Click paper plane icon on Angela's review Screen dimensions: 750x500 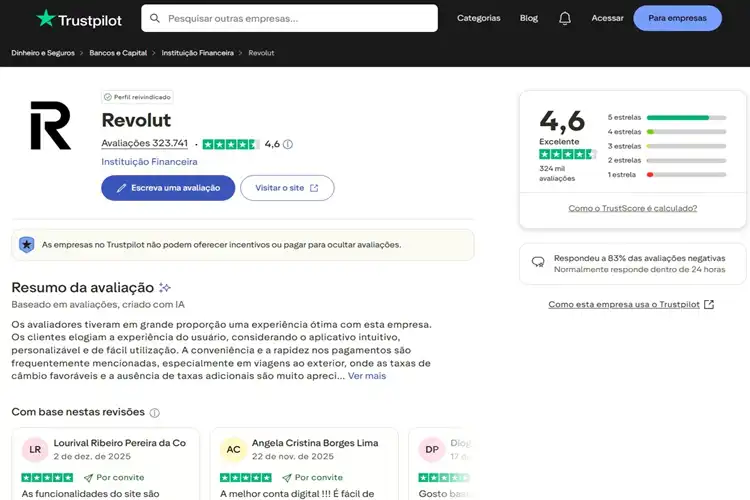(287, 478)
